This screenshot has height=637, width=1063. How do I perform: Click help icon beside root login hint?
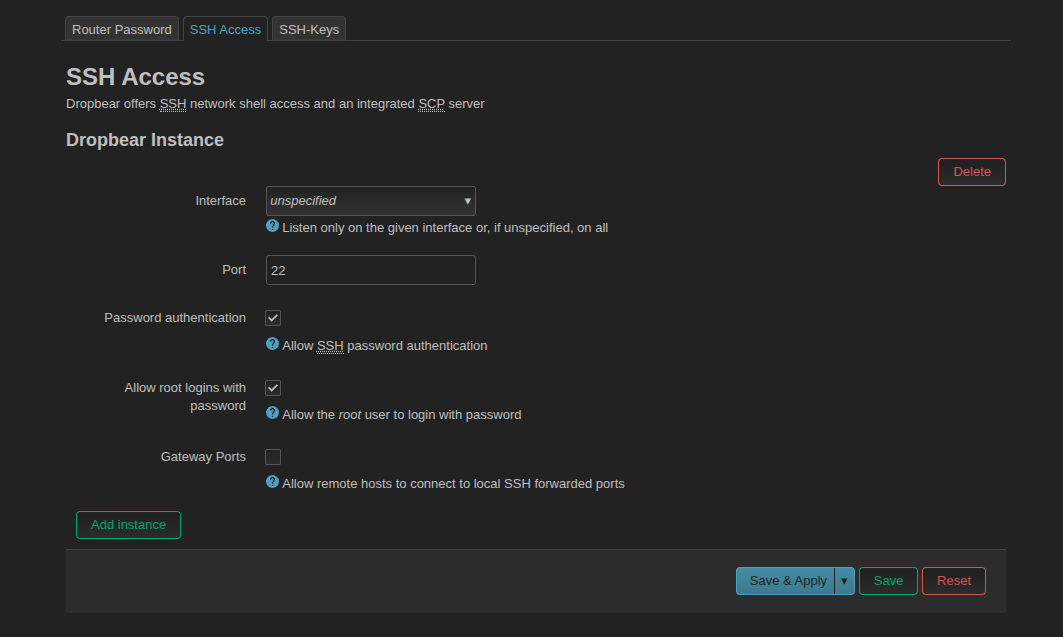click(x=272, y=413)
